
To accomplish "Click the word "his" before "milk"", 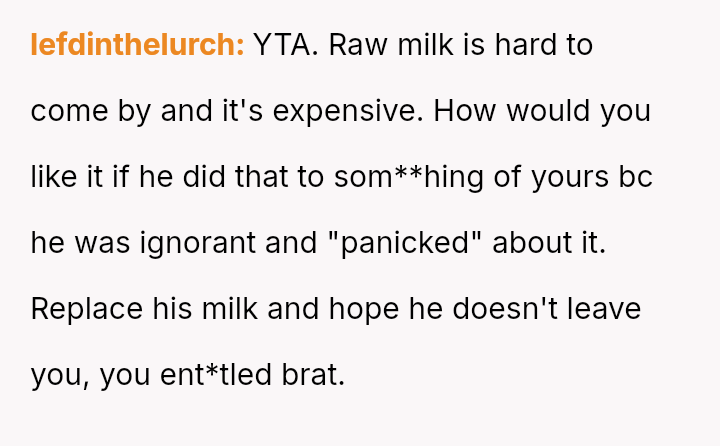I will click(178, 309).
